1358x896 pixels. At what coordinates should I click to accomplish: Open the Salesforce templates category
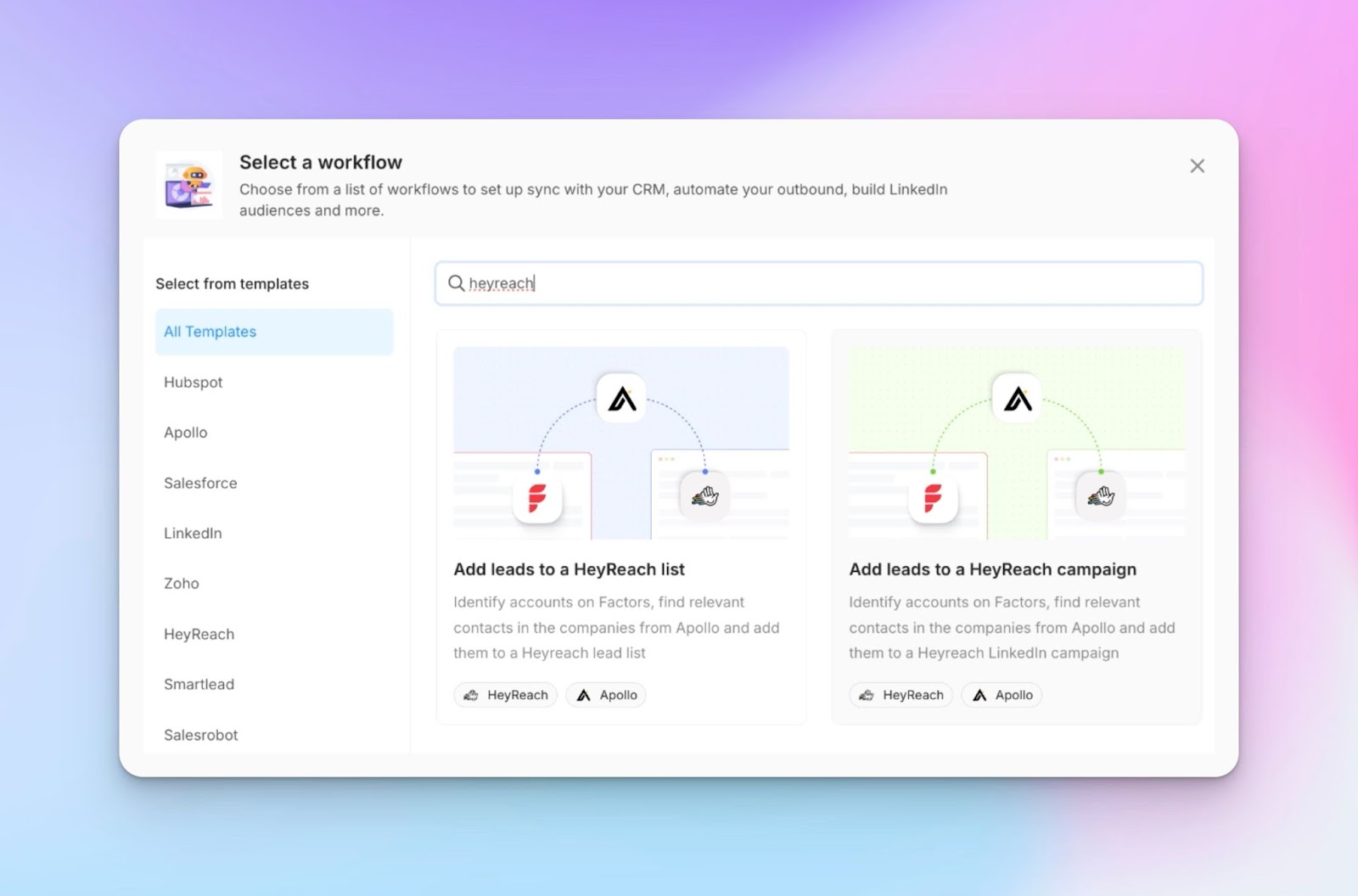200,483
